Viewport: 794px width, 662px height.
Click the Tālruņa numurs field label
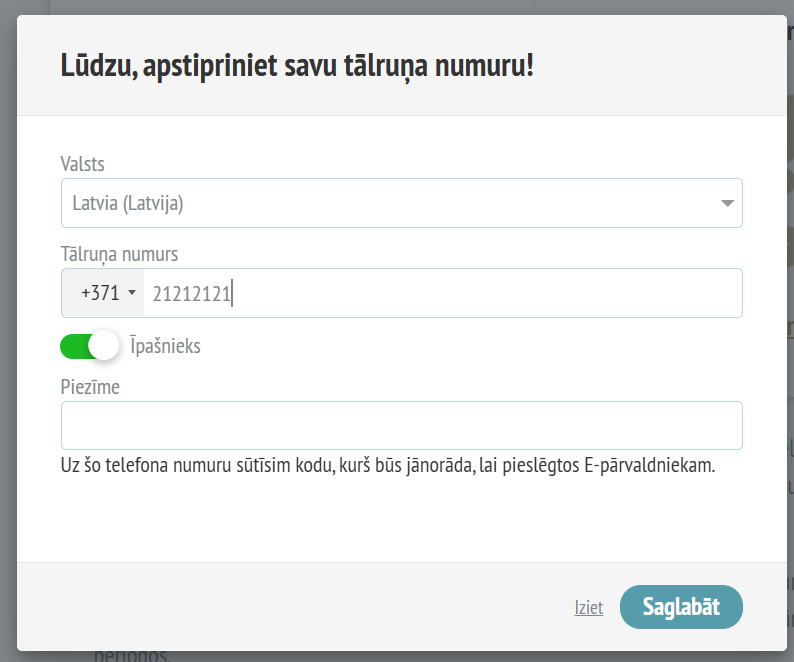tap(120, 254)
